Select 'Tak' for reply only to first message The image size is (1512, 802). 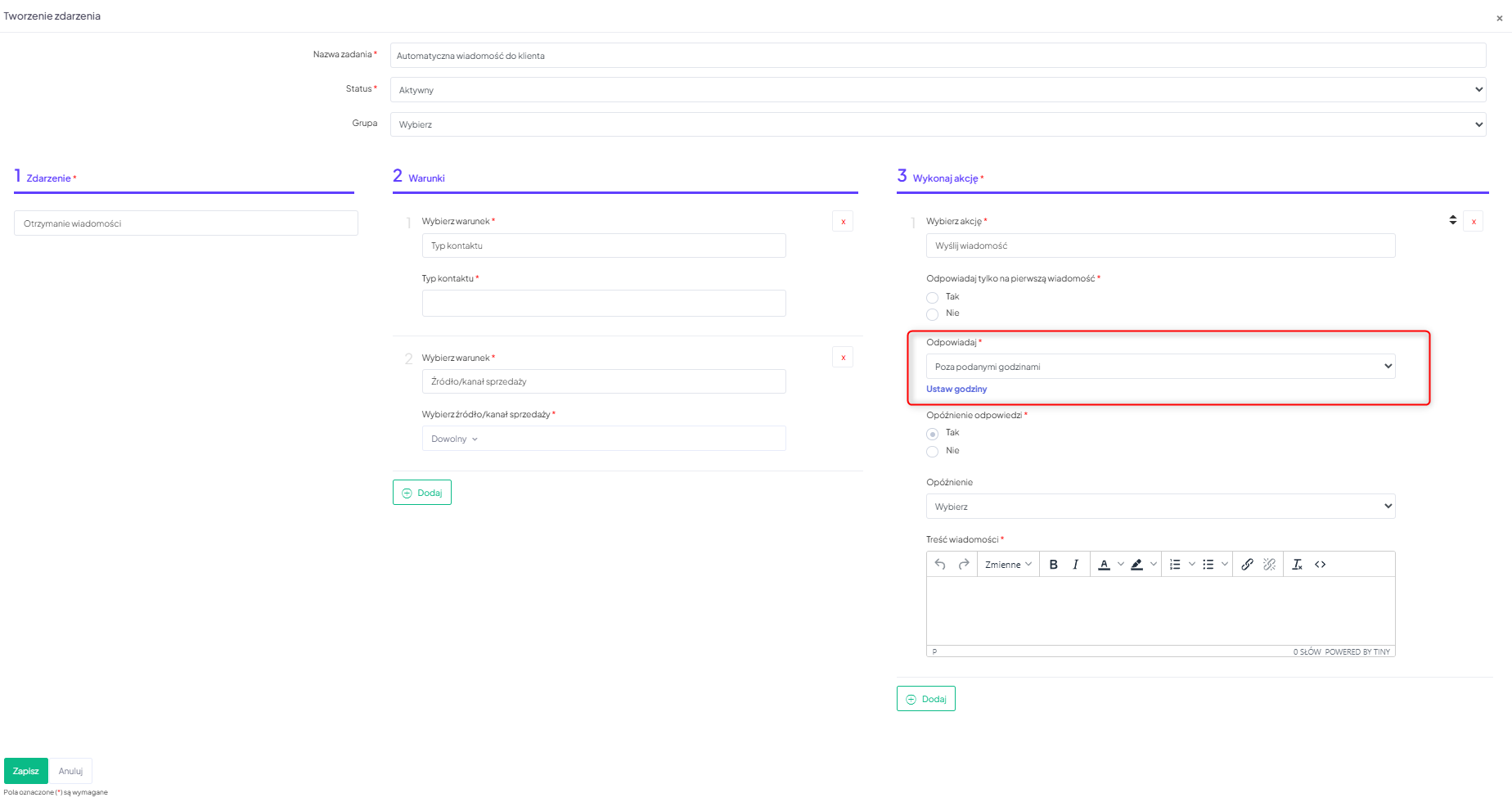click(933, 298)
